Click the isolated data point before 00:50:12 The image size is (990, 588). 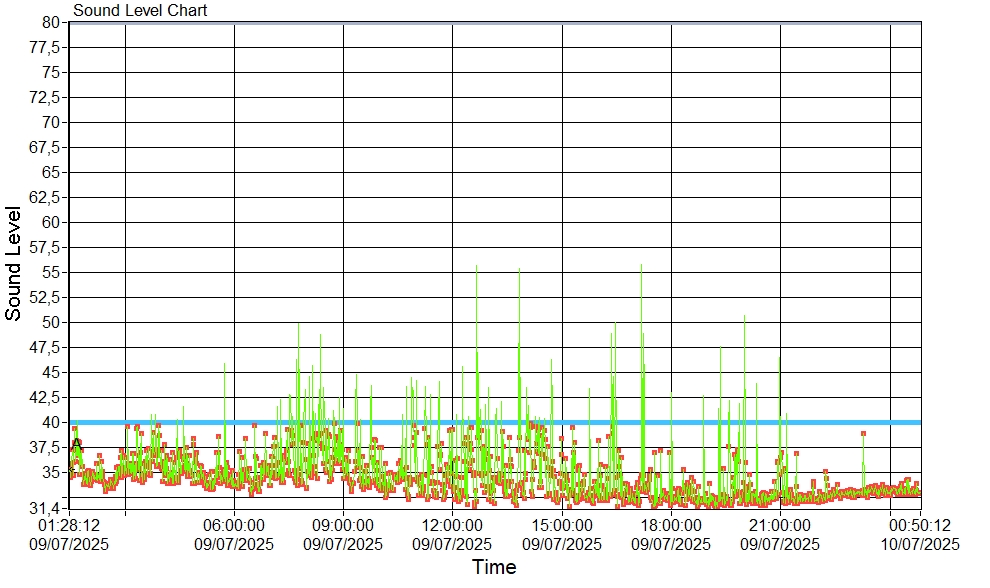[863, 434]
